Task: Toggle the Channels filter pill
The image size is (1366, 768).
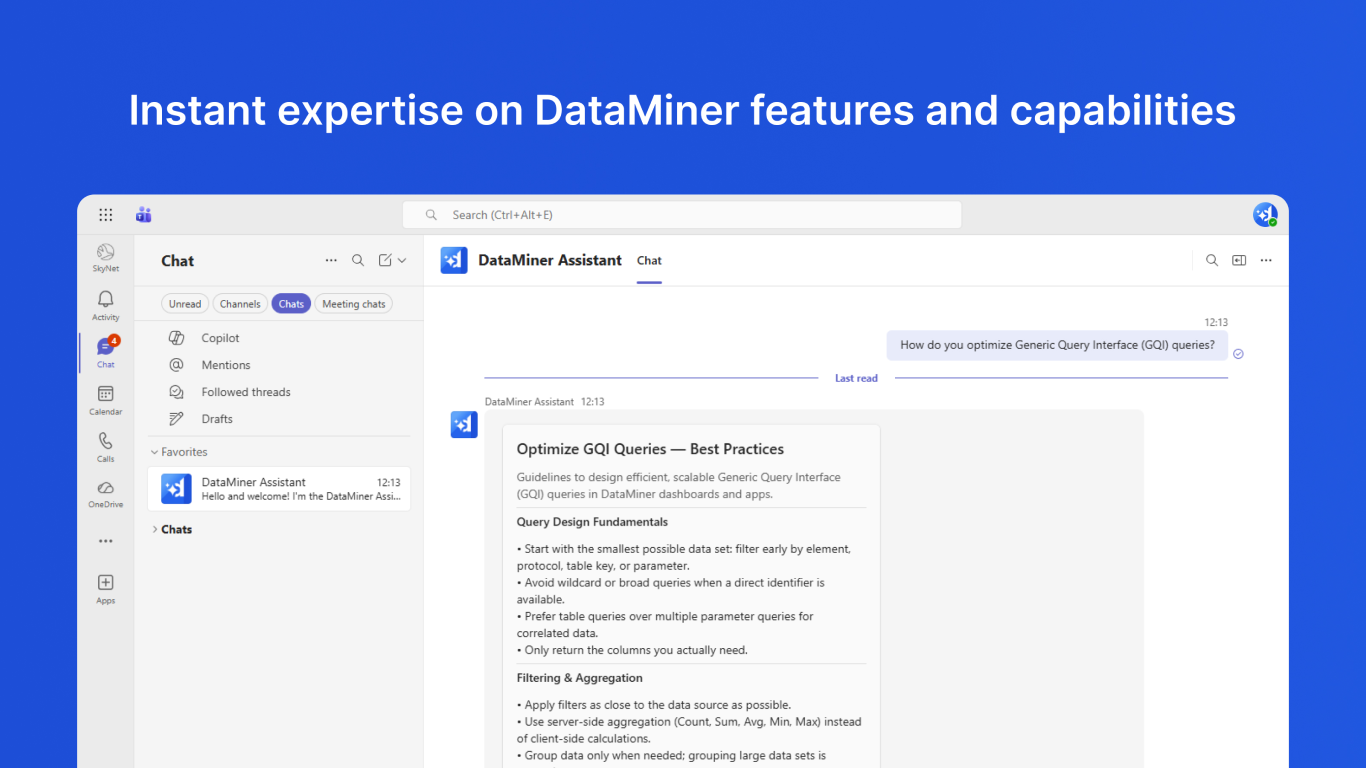Action: [240, 304]
